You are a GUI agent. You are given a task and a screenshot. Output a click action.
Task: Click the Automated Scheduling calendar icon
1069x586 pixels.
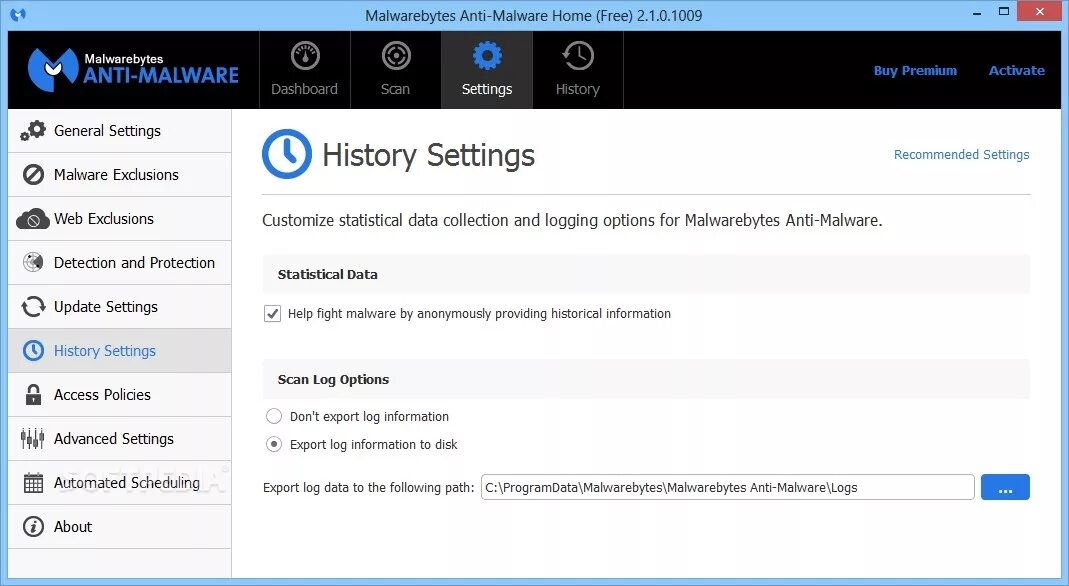point(33,482)
